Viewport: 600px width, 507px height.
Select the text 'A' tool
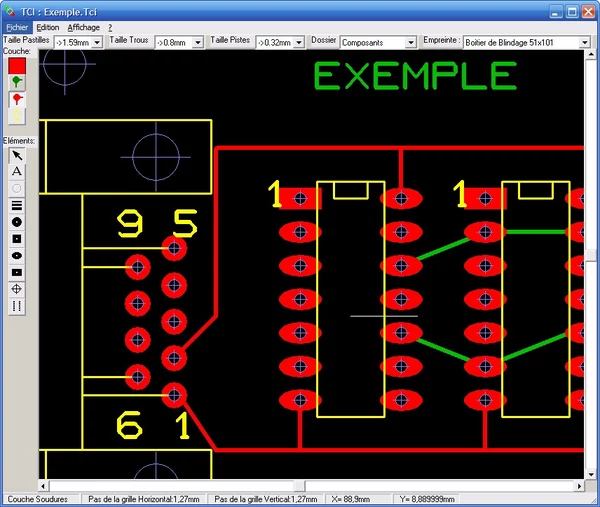(x=17, y=171)
